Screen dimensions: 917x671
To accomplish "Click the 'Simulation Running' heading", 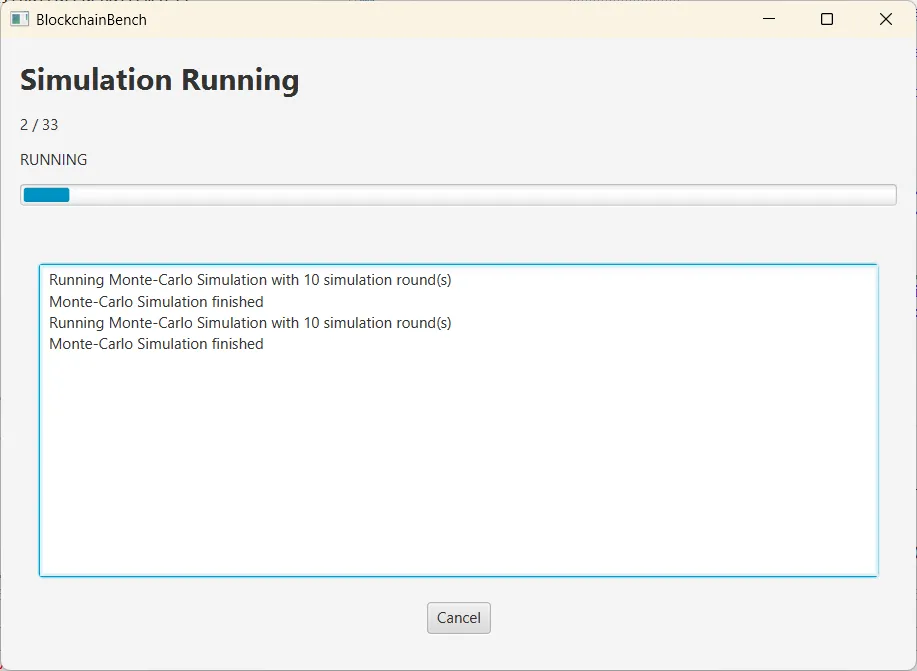I will click(x=160, y=80).
